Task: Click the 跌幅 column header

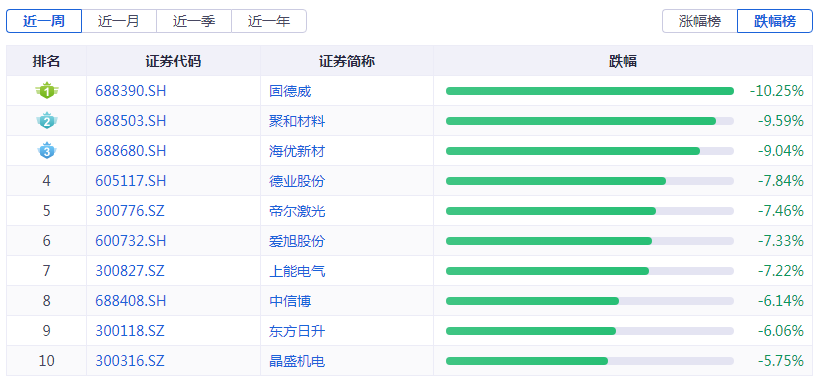Action: coord(623,61)
